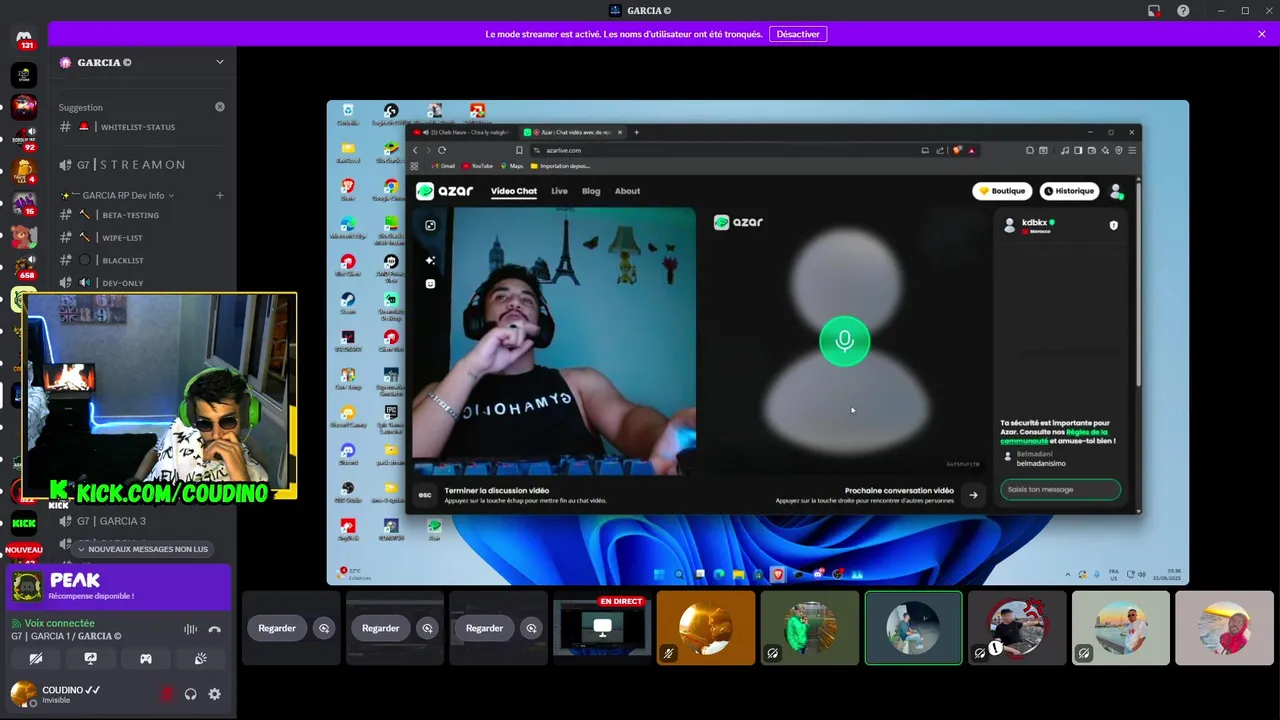This screenshot has height=720, width=1280.
Task: Open the wipe-list channel
Action: click(x=143, y=238)
